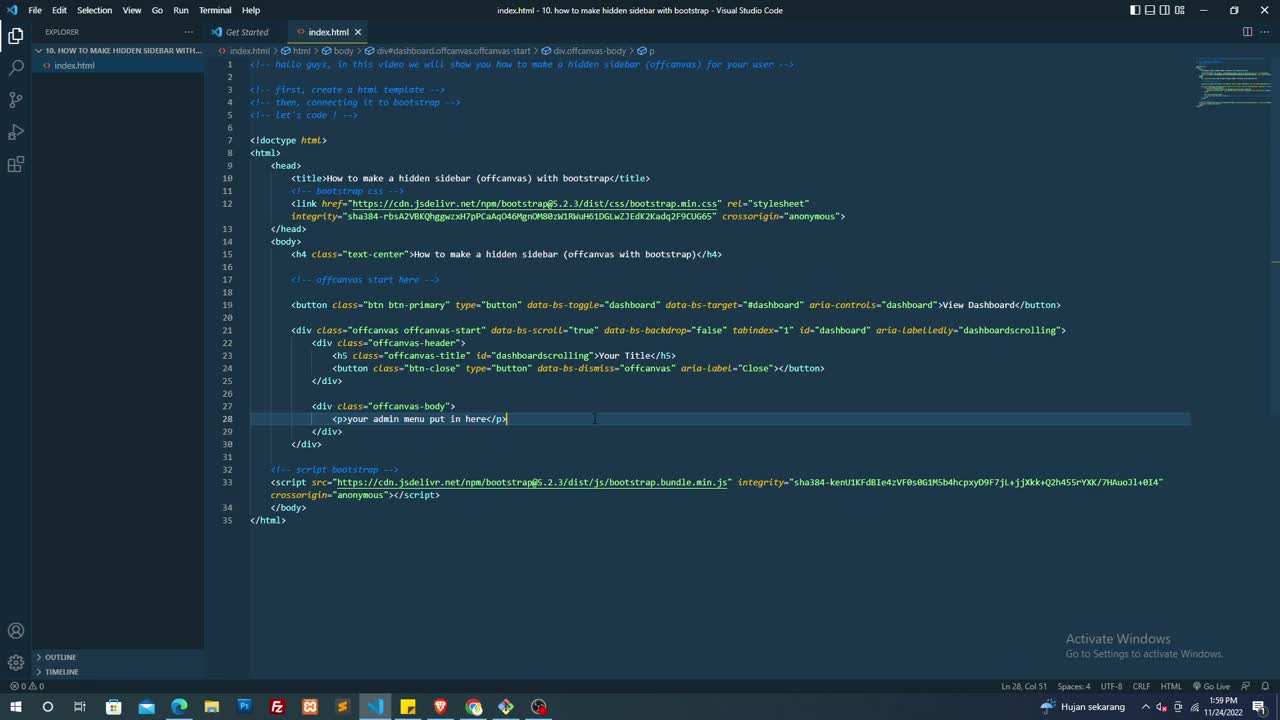The image size is (1280, 720).
Task: Expand the Timeline section
Action: [x=119, y=672]
